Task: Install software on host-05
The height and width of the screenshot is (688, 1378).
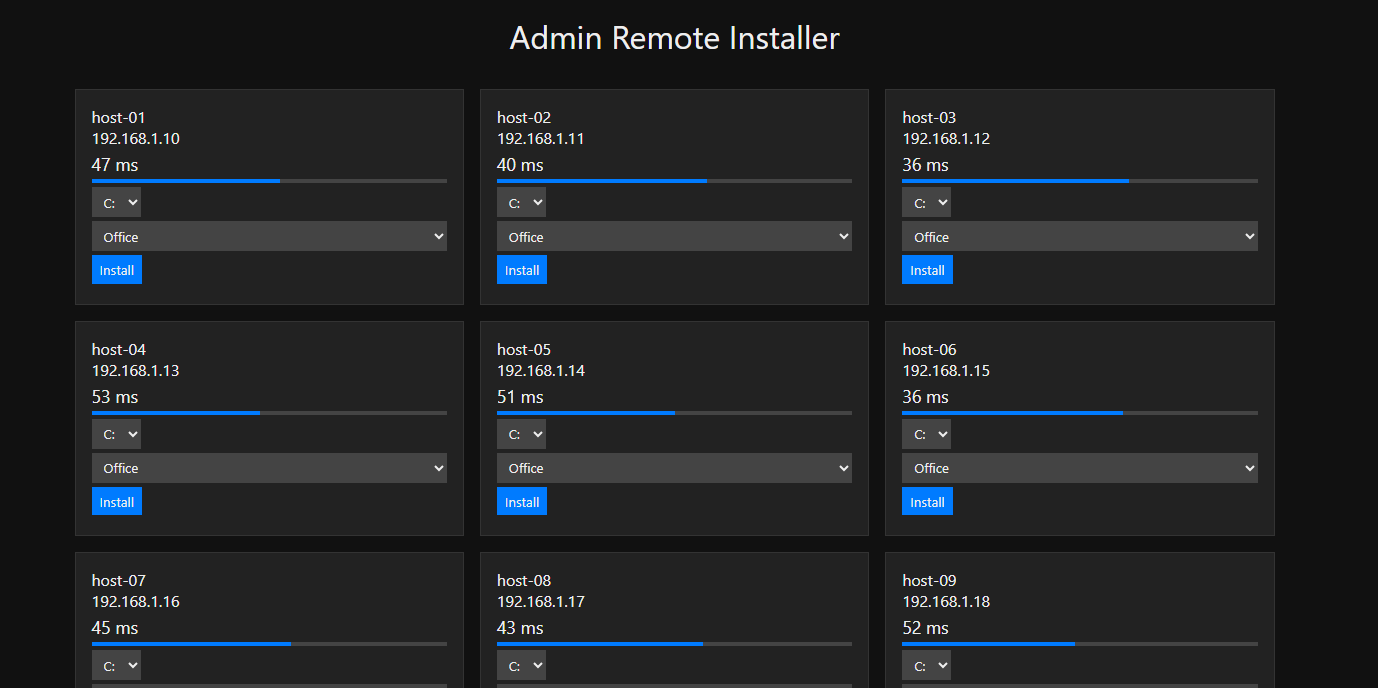Action: point(521,502)
